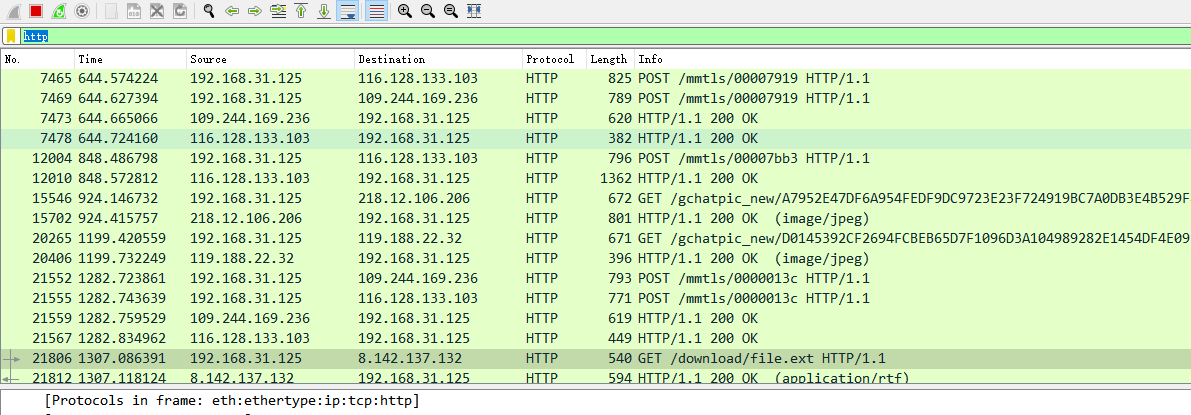1191x415 pixels.
Task: Select packet 21567 with length 449
Action: pyautogui.click(x=596, y=338)
